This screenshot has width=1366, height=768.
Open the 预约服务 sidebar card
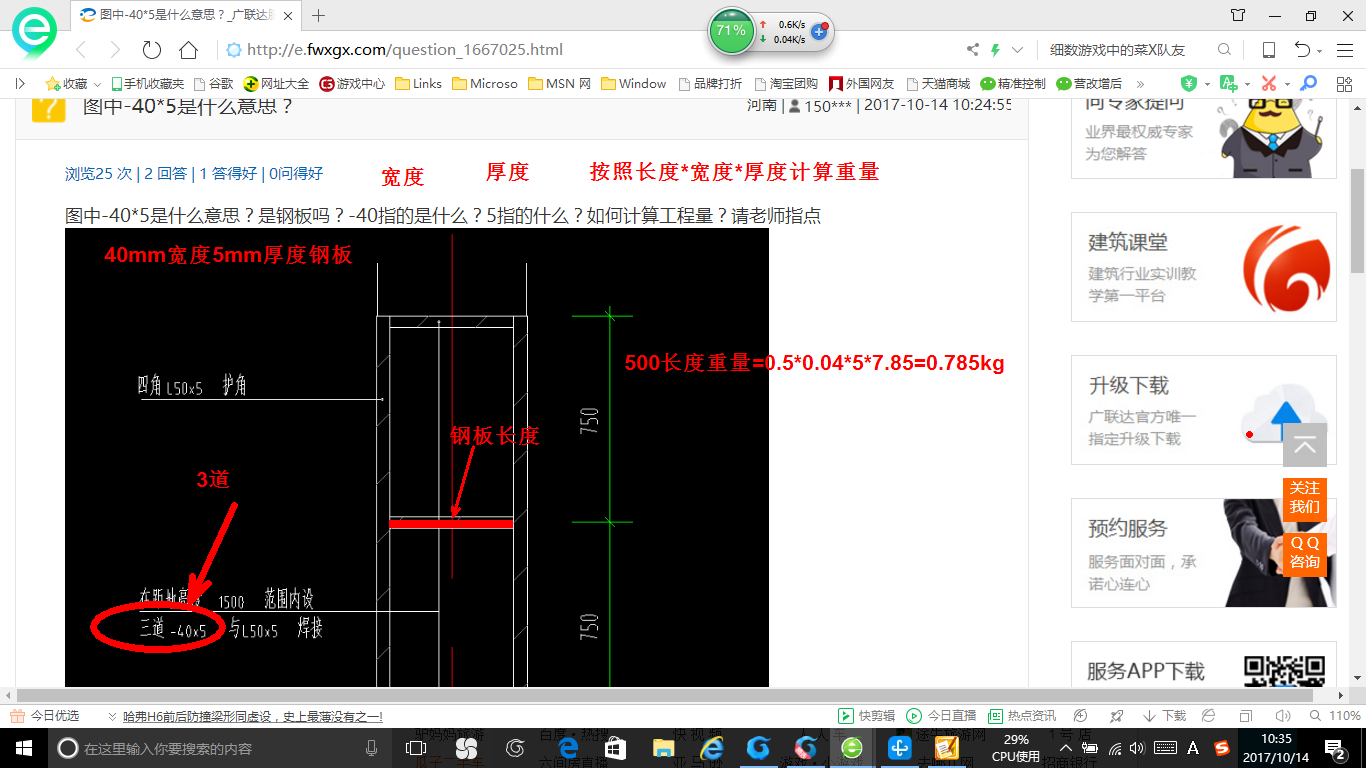[x=1204, y=553]
